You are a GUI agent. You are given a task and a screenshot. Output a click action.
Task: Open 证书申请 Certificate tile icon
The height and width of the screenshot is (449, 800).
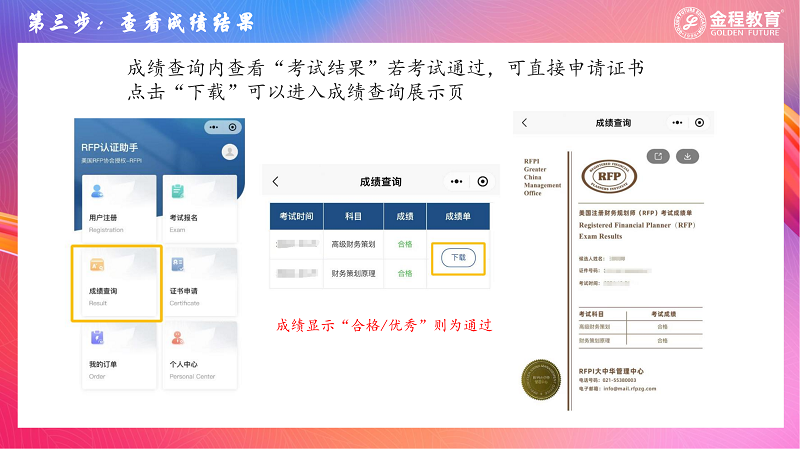[178, 264]
